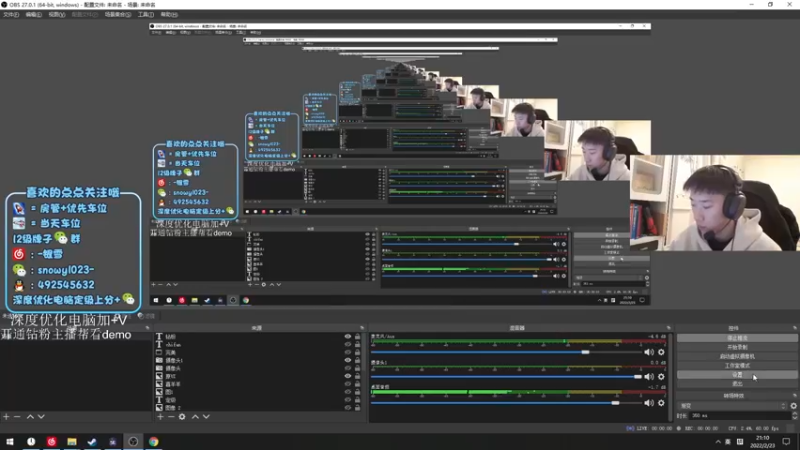Pop out the audio mixer dock icon
Viewport: 800px width, 450px height.
click(x=668, y=328)
